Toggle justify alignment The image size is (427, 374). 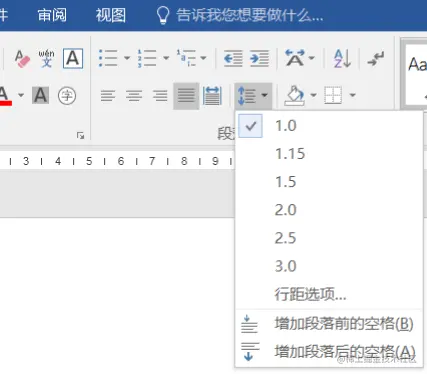click(x=186, y=96)
